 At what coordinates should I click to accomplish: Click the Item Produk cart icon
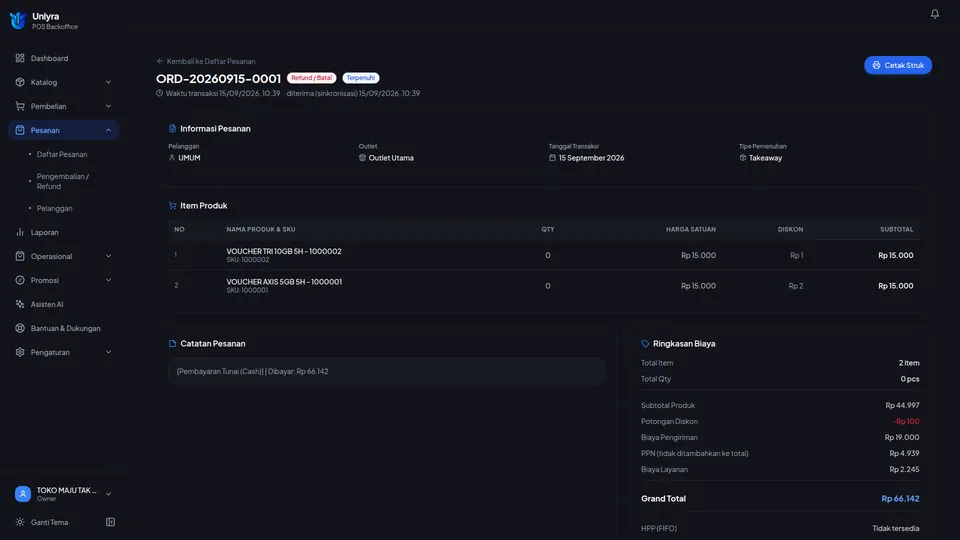[x=172, y=206]
